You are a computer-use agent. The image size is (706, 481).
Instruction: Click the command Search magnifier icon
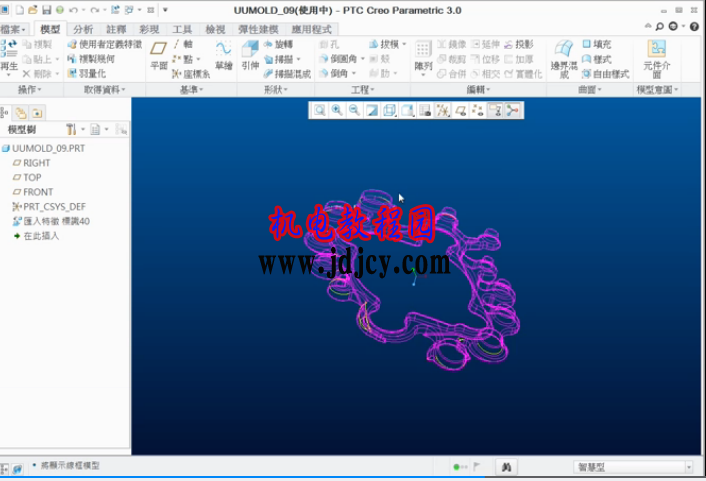tap(660, 27)
